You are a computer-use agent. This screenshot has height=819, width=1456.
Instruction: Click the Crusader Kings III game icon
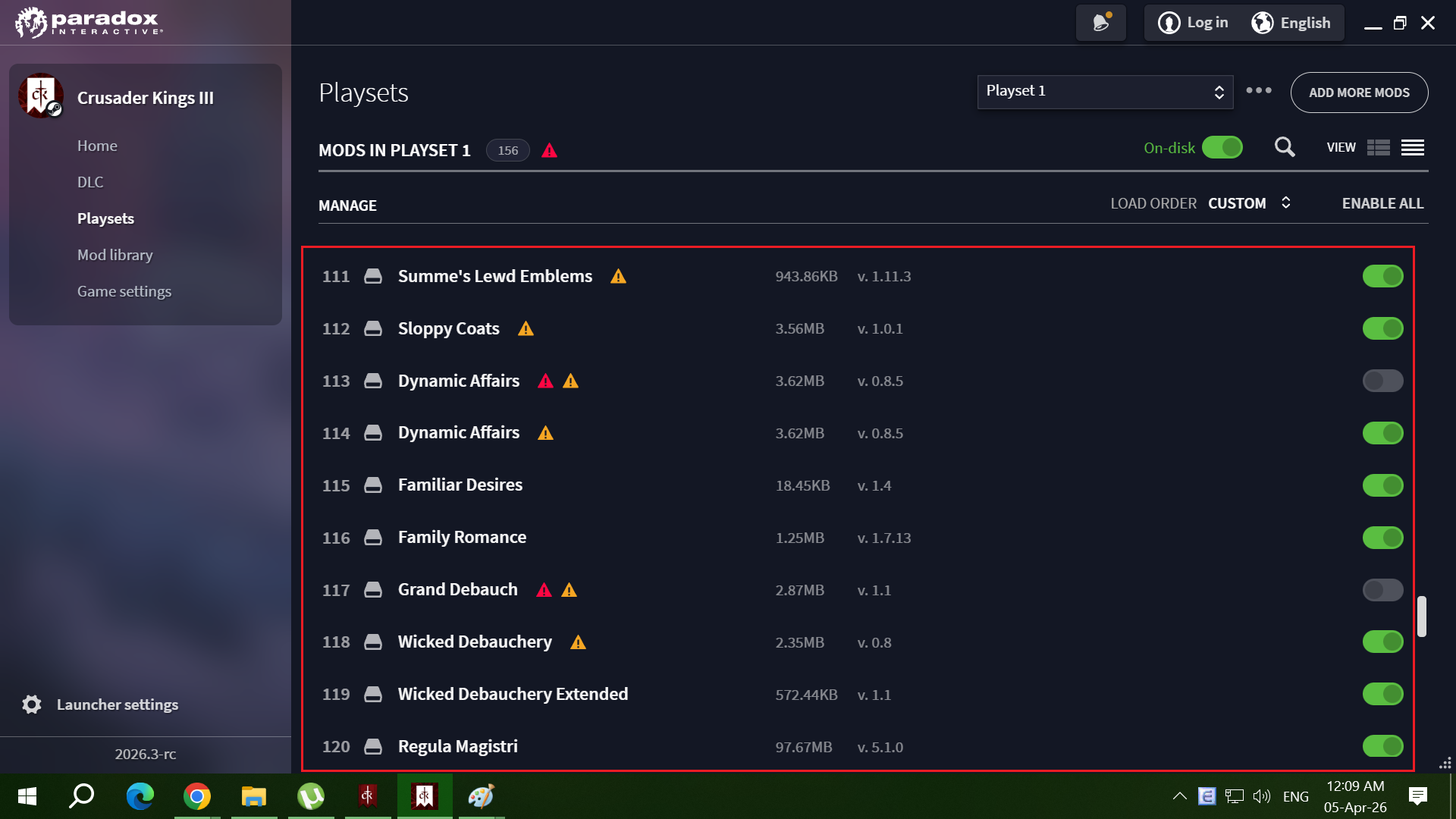tap(41, 96)
